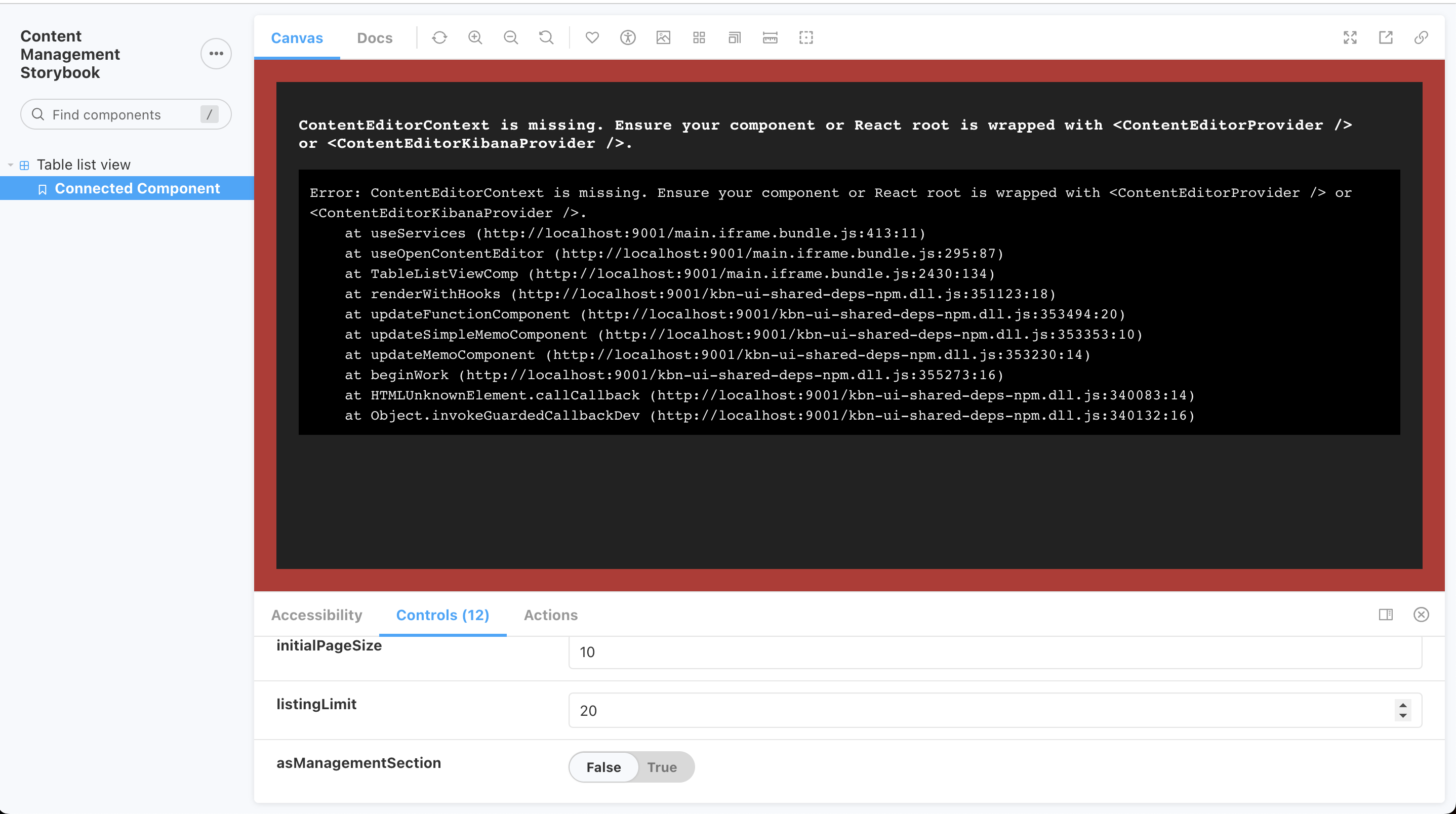Click the listingLimit number field
Screen dimensions: 1456x814
pyautogui.click(x=995, y=711)
